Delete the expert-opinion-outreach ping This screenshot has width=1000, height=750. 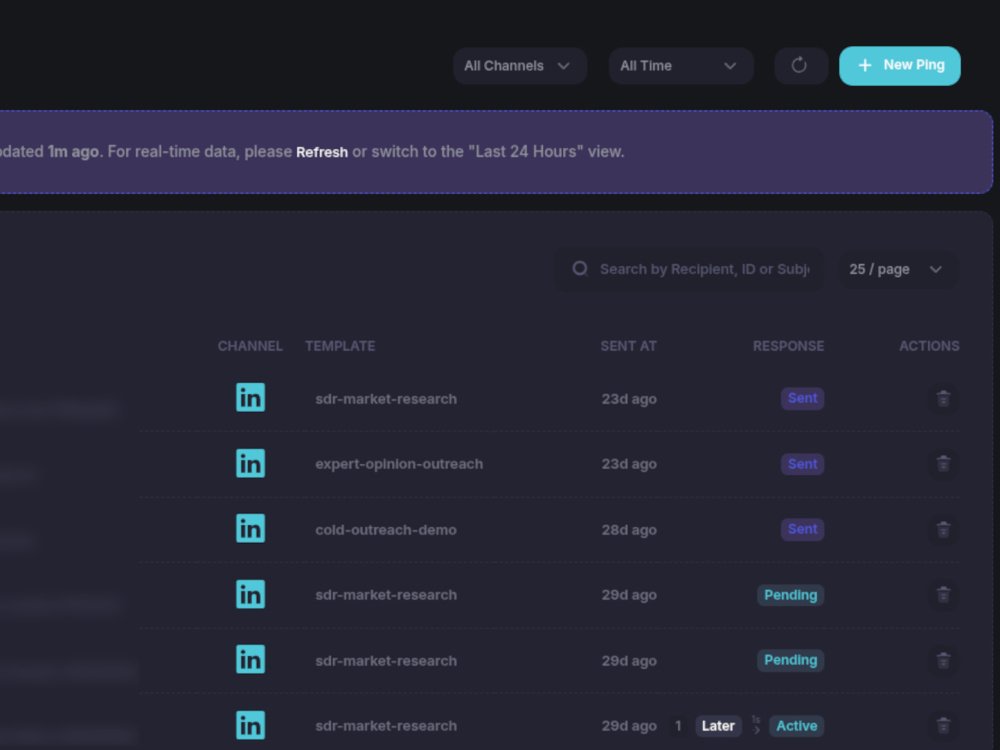943,464
